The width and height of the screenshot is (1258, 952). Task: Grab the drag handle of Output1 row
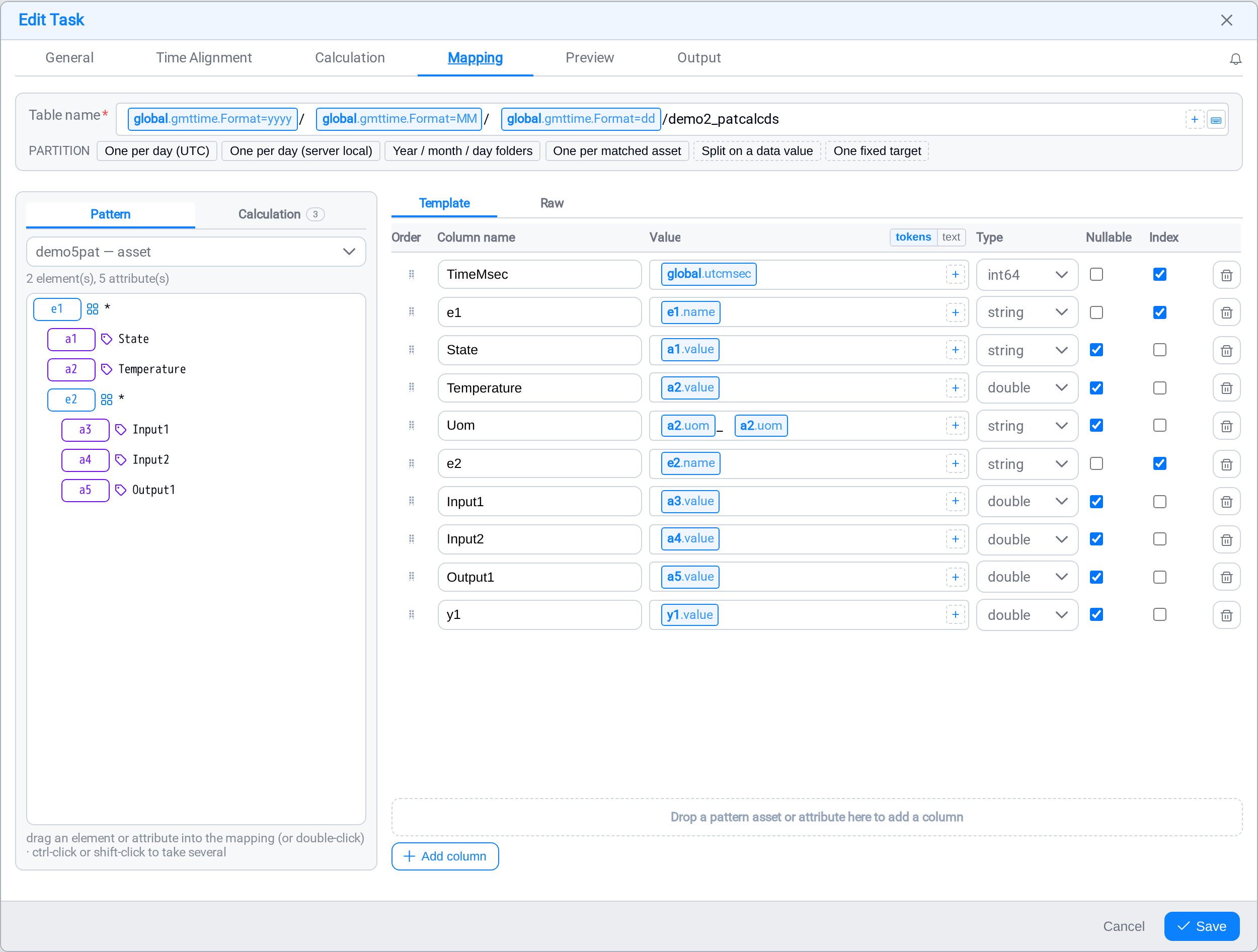point(411,577)
